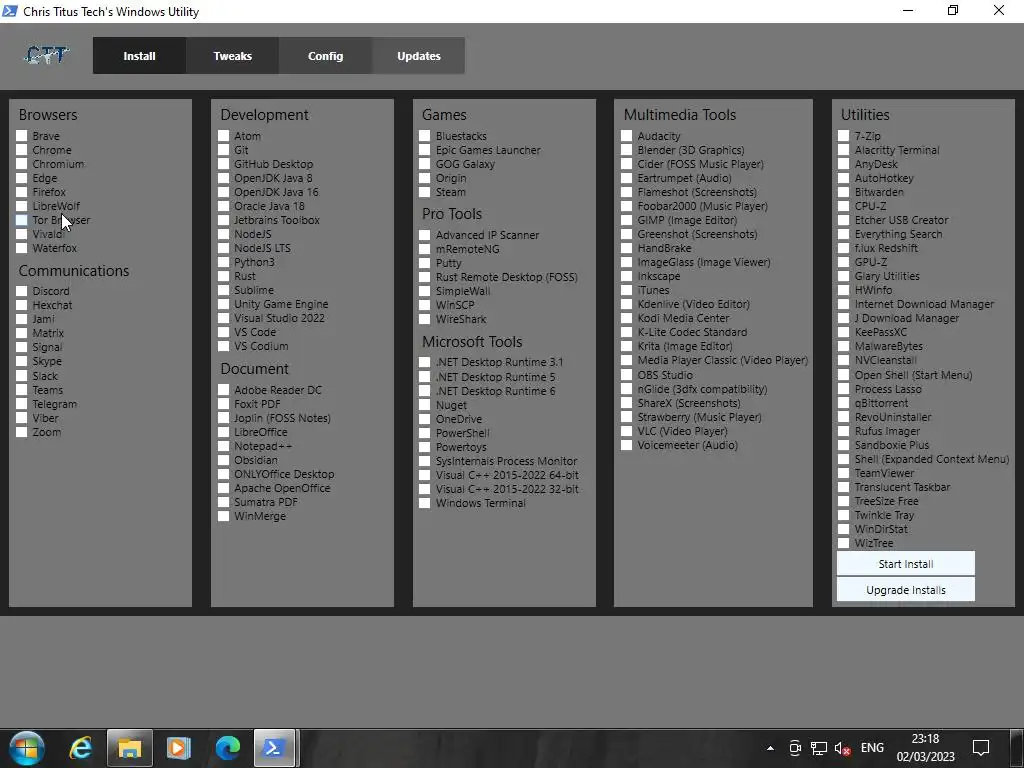Image resolution: width=1024 pixels, height=768 pixels.
Task: Select the PowerShell taskbar icon
Action: point(274,748)
